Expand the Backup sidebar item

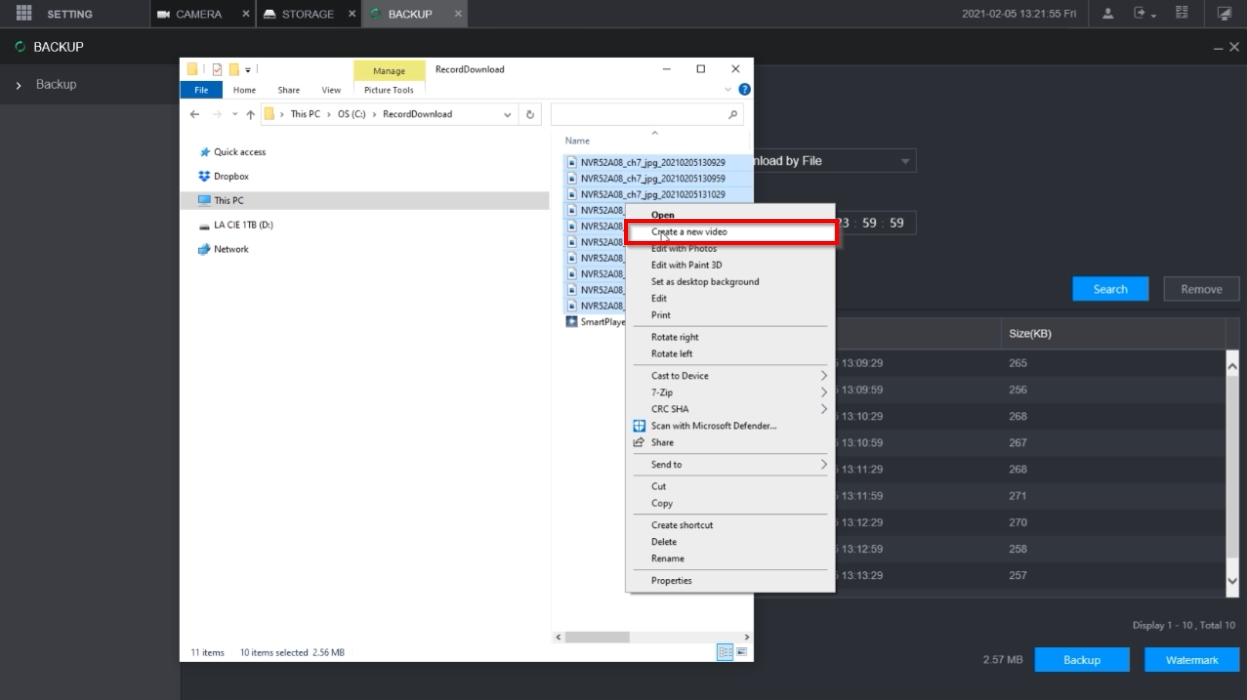point(19,85)
